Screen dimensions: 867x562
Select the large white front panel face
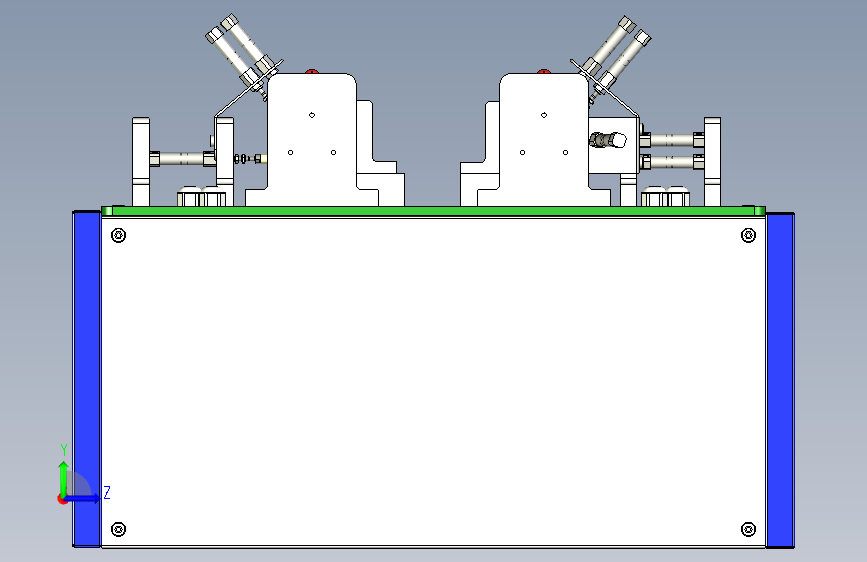[x=434, y=382]
